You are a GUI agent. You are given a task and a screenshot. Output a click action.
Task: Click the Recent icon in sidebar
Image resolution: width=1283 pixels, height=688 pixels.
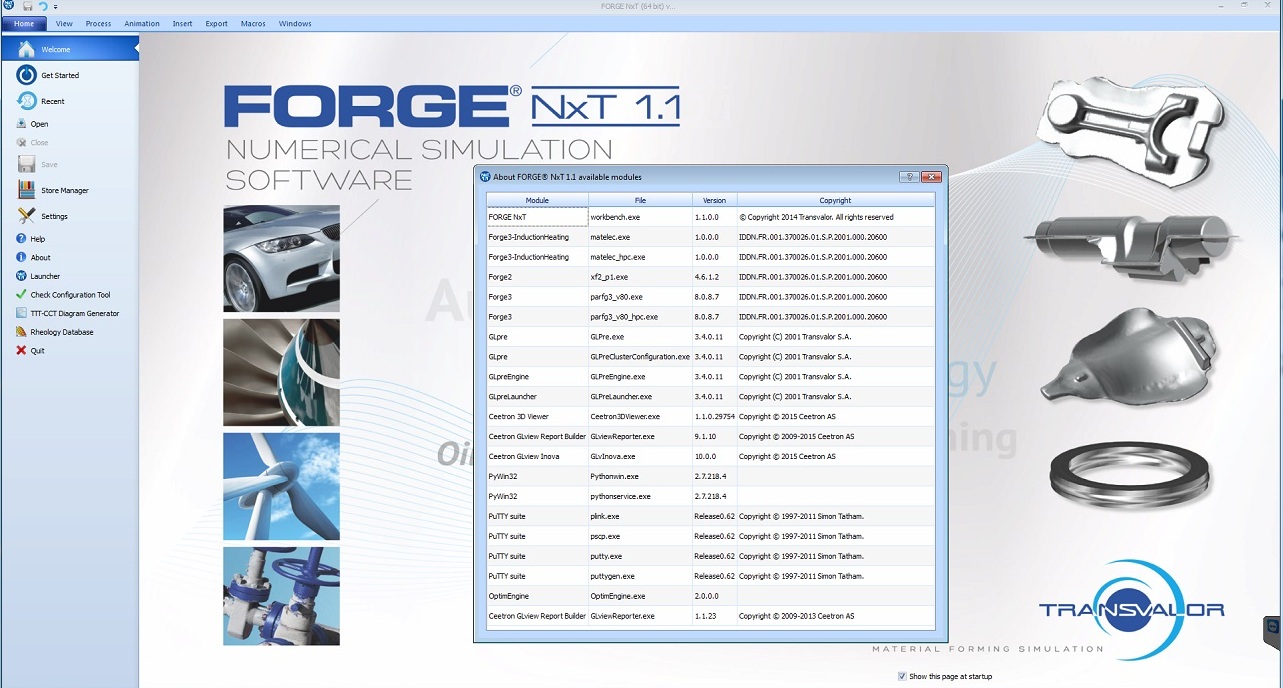pos(26,101)
